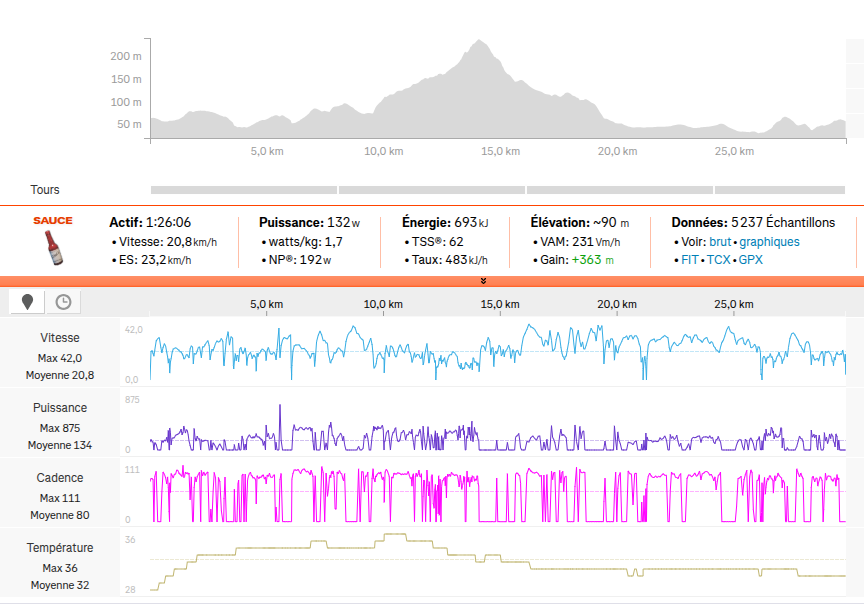Select the third lap bar in Tours

click(x=620, y=190)
